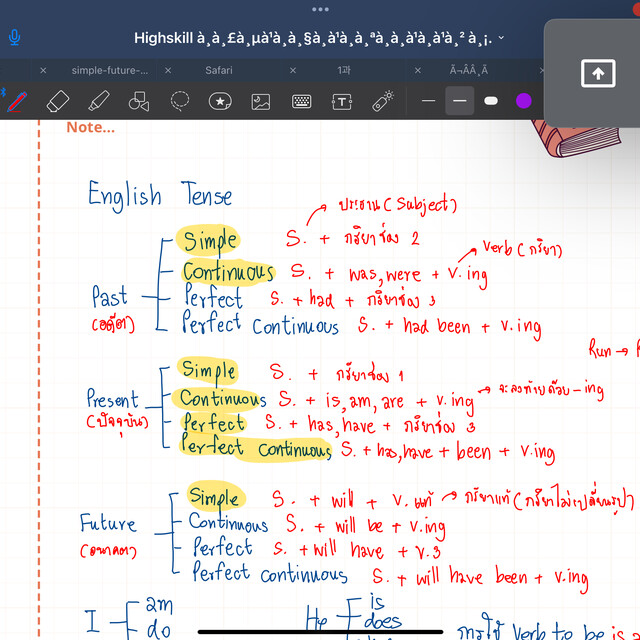The image size is (640, 640).
Task: Select the Eraser tool
Action: pos(57,101)
